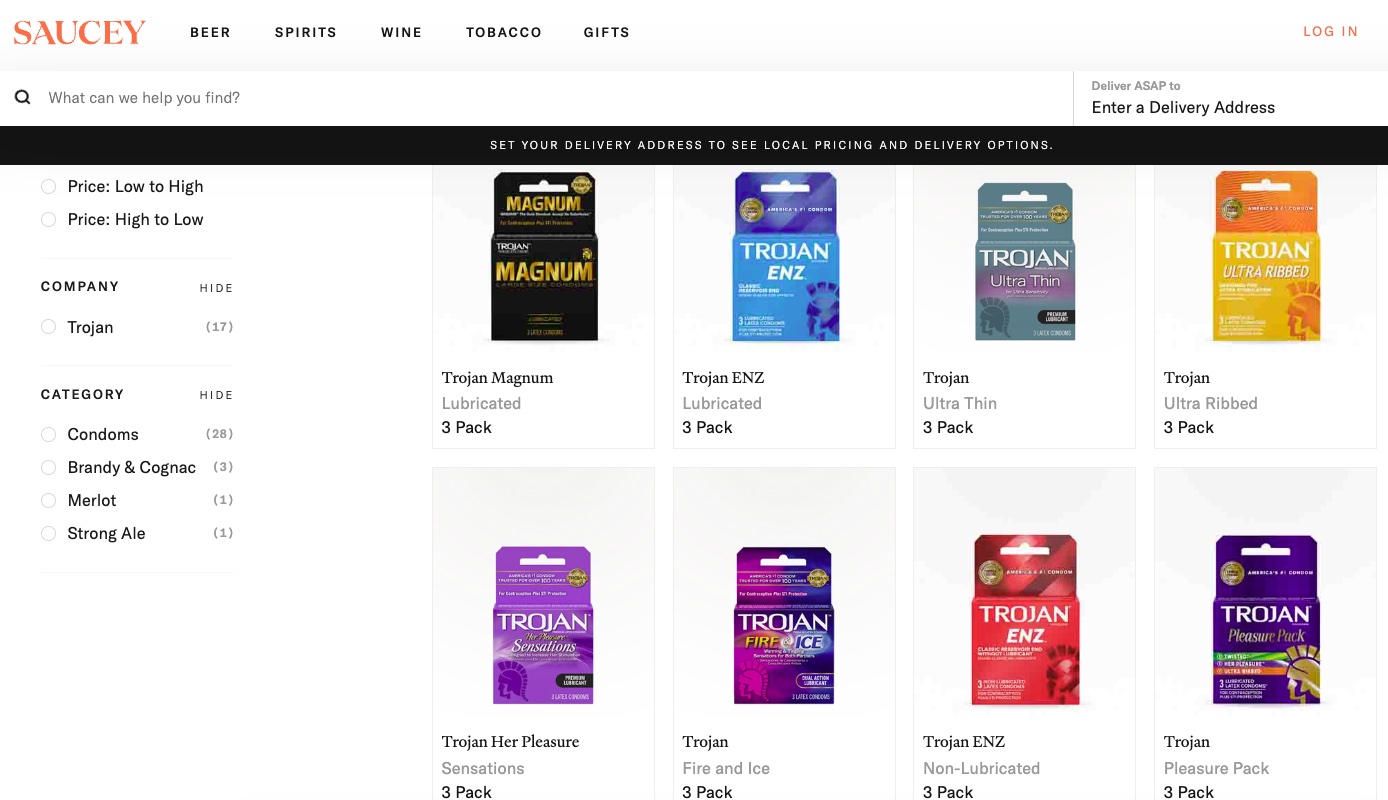Click the Non-Lubricated product subtitle
This screenshot has width=1388, height=800.
981,768
